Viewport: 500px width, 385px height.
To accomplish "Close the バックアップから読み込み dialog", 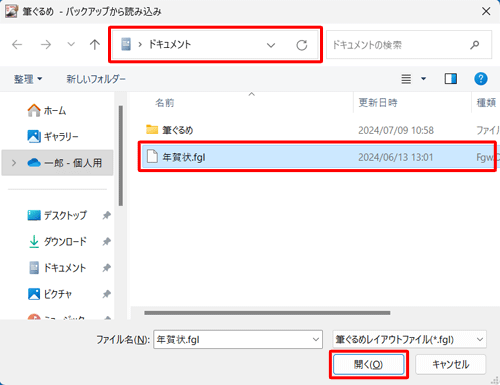I will click(x=486, y=11).
